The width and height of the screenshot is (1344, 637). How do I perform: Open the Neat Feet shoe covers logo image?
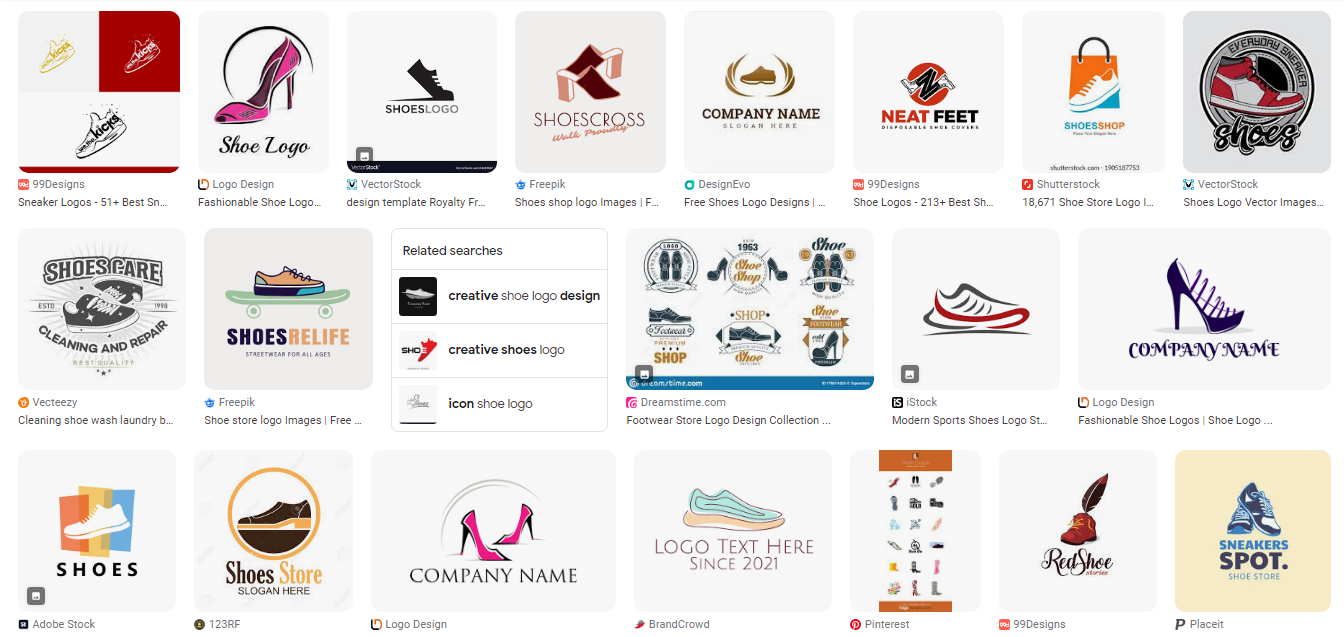[928, 92]
